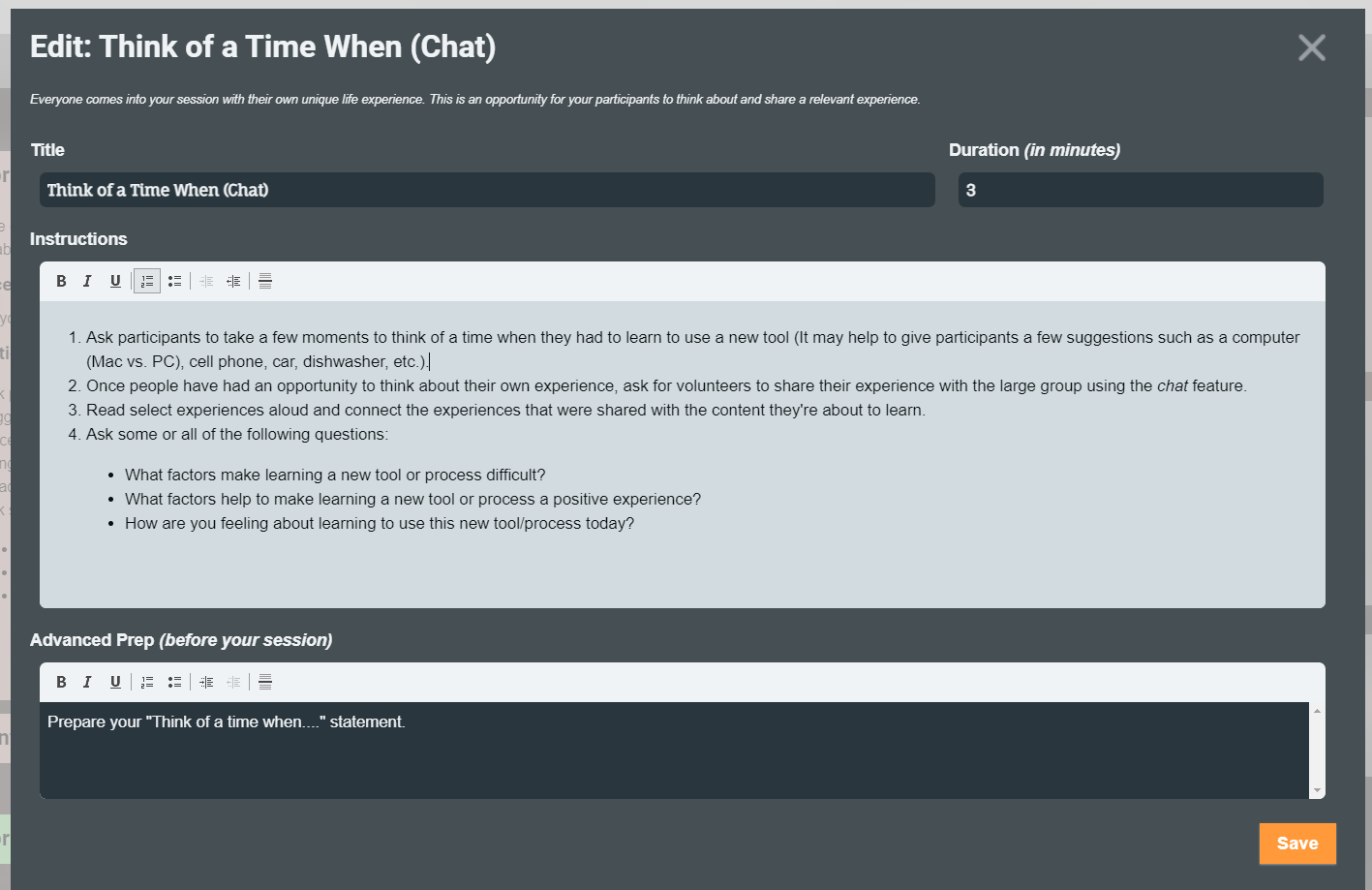Focus the Duration minutes field
This screenshot has width=1372, height=890.
(x=1140, y=190)
